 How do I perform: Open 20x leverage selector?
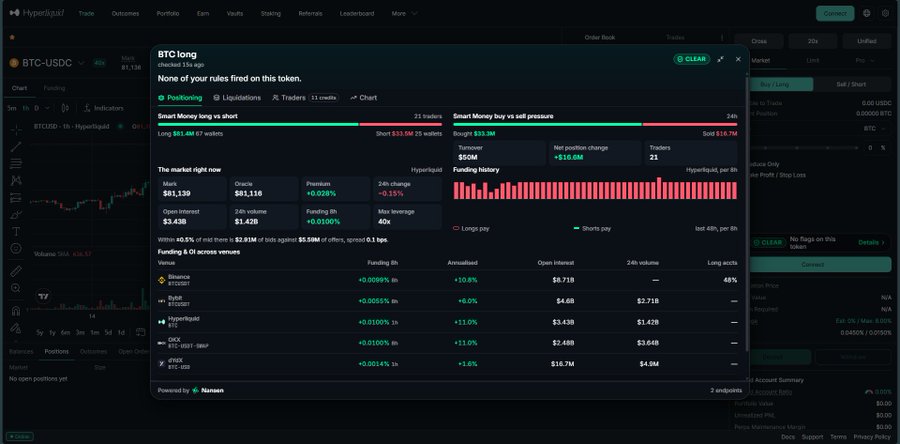813,41
